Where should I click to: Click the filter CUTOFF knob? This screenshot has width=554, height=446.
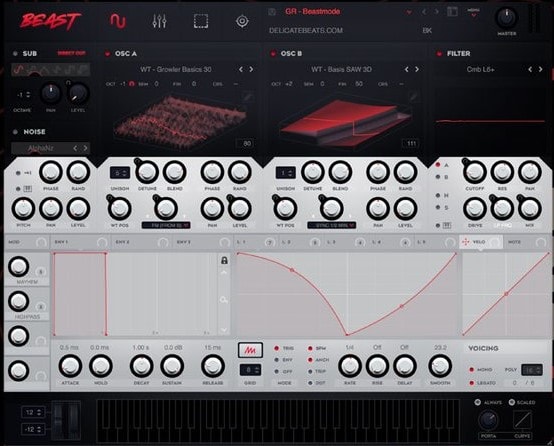475,172
